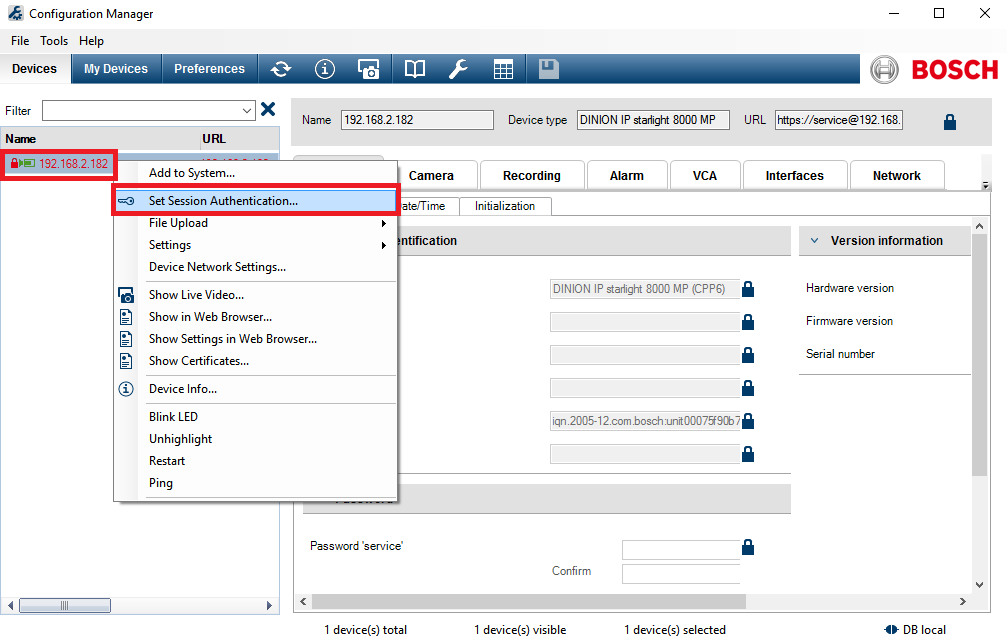Image resolution: width=1007 pixels, height=639 pixels.
Task: Select Add to System menu entry
Action: tap(256, 173)
